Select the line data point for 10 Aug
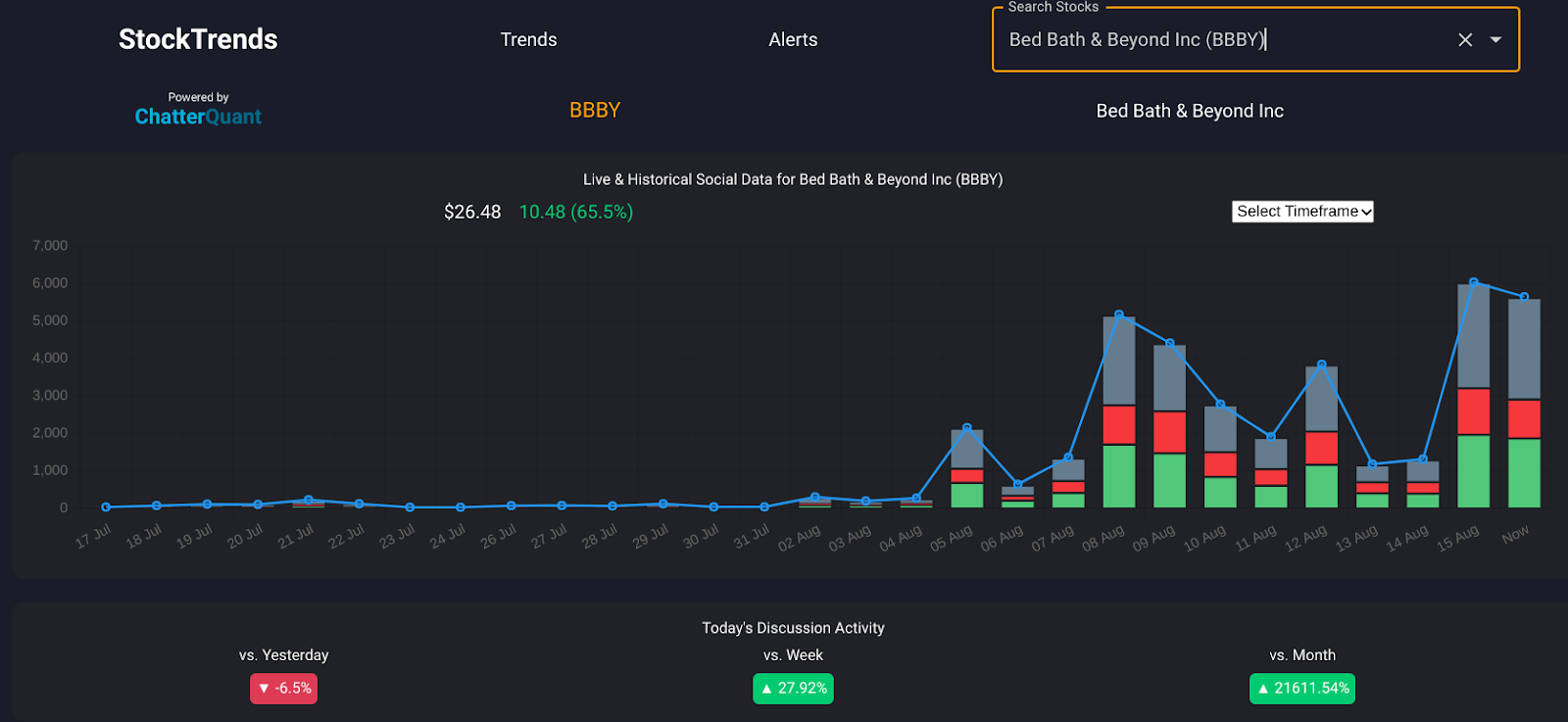 coord(1220,405)
